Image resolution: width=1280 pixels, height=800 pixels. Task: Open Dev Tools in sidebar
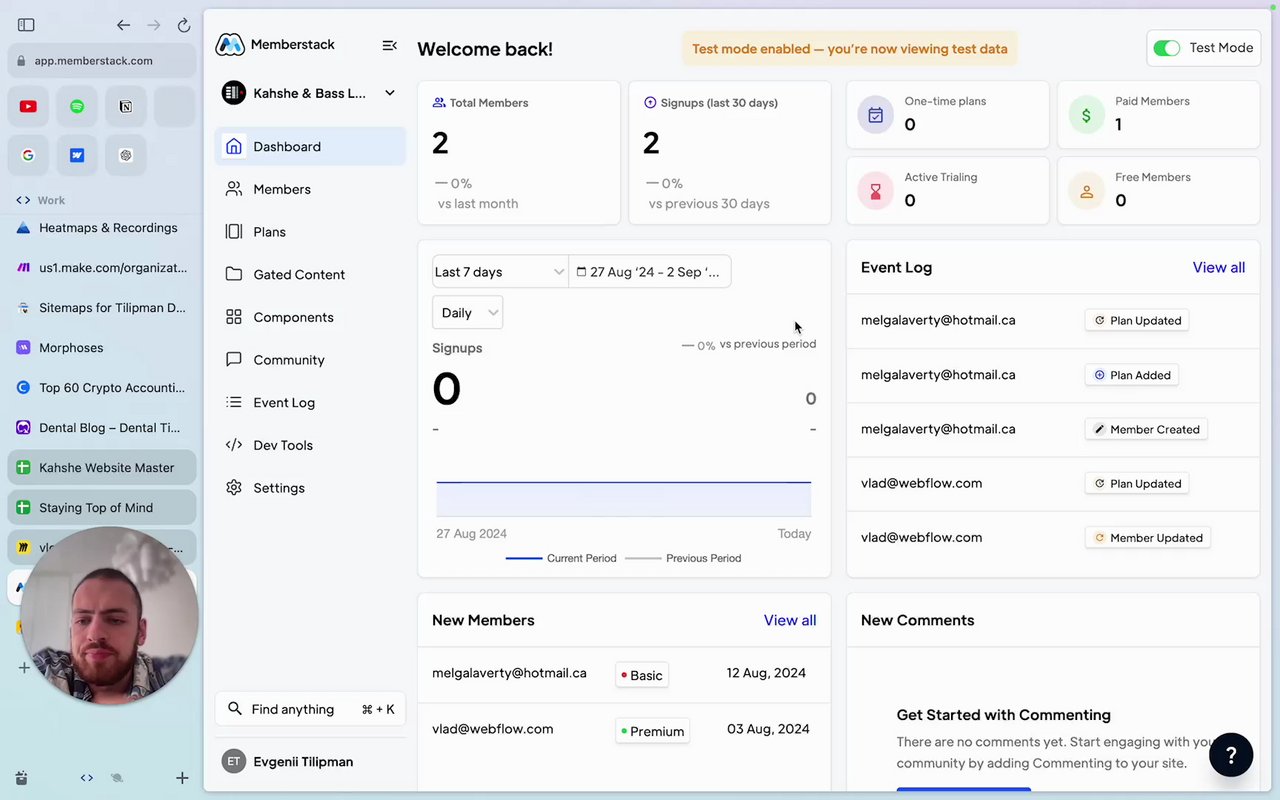283,445
